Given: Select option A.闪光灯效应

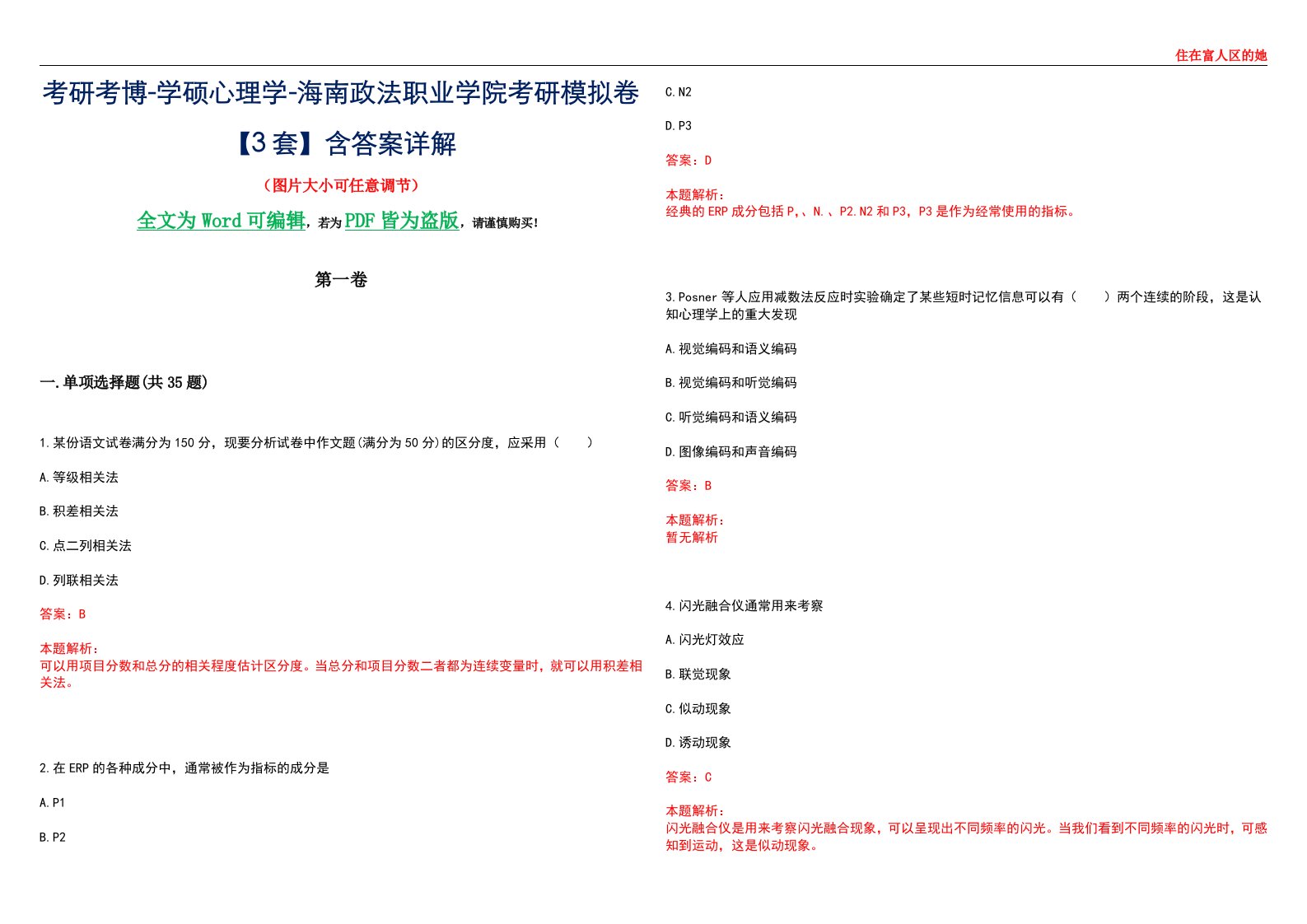Looking at the screenshot, I should click(x=705, y=640).
